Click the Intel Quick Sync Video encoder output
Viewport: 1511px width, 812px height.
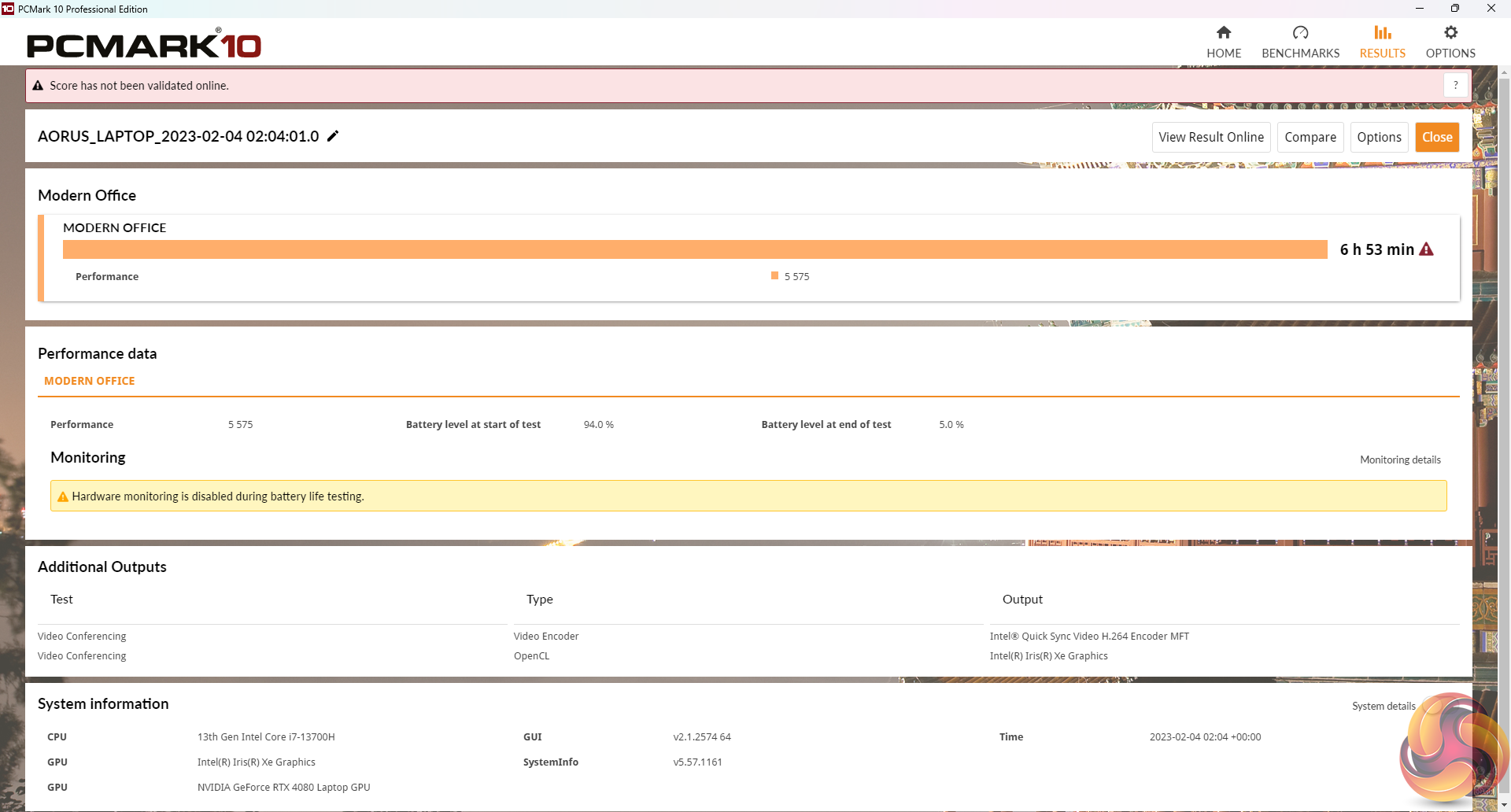pyautogui.click(x=1089, y=636)
